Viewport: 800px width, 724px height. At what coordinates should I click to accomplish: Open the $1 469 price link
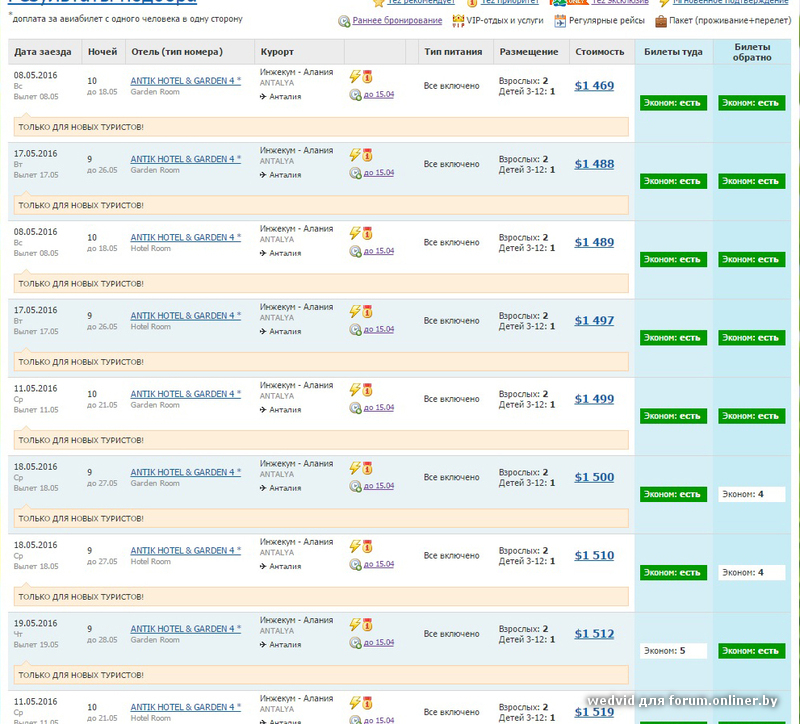tap(594, 86)
